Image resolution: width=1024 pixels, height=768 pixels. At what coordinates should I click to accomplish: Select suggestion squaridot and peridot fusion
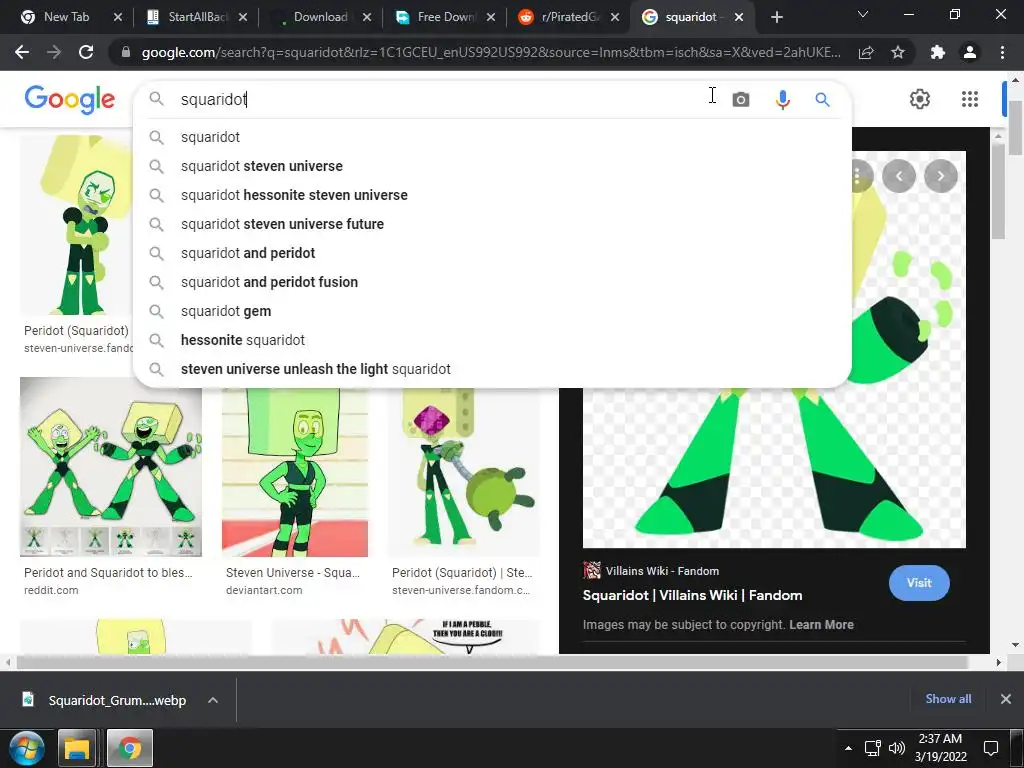(492, 282)
